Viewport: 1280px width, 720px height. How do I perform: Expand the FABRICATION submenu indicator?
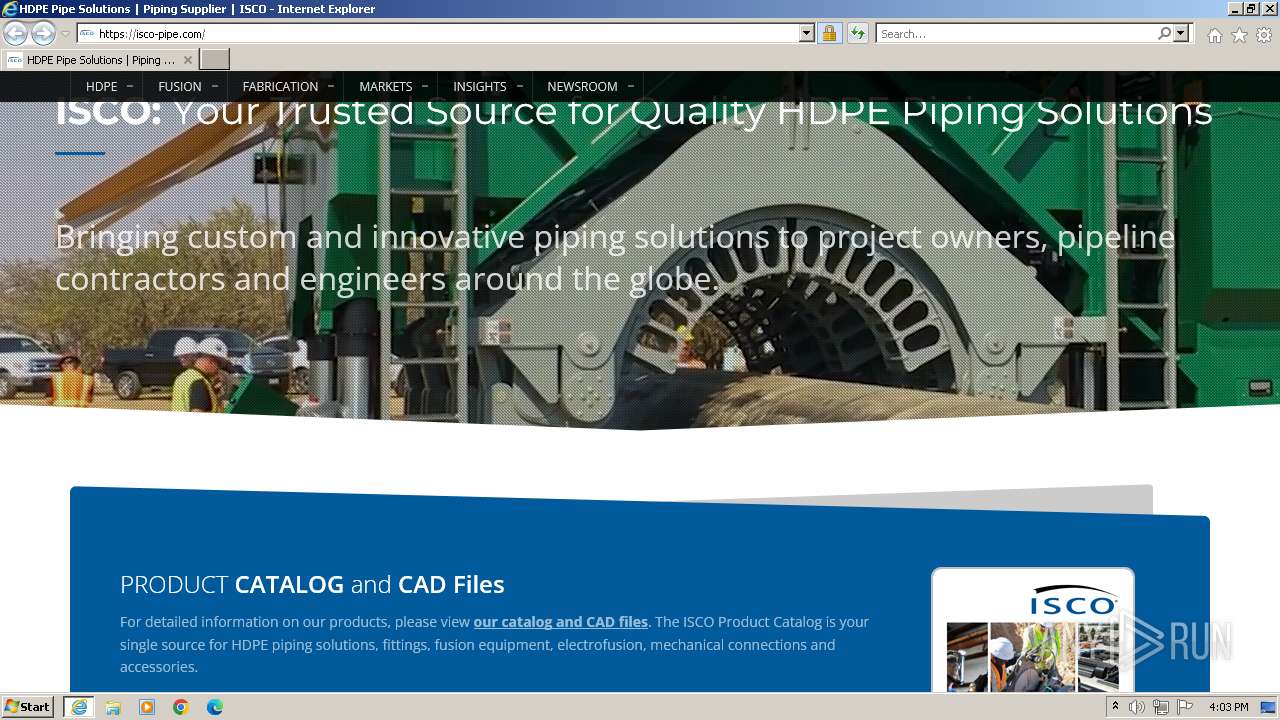pos(331,86)
